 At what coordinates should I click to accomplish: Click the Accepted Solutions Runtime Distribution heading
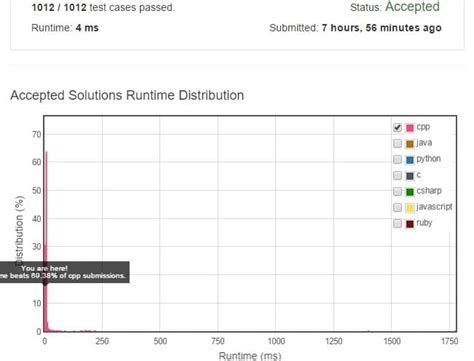(127, 95)
